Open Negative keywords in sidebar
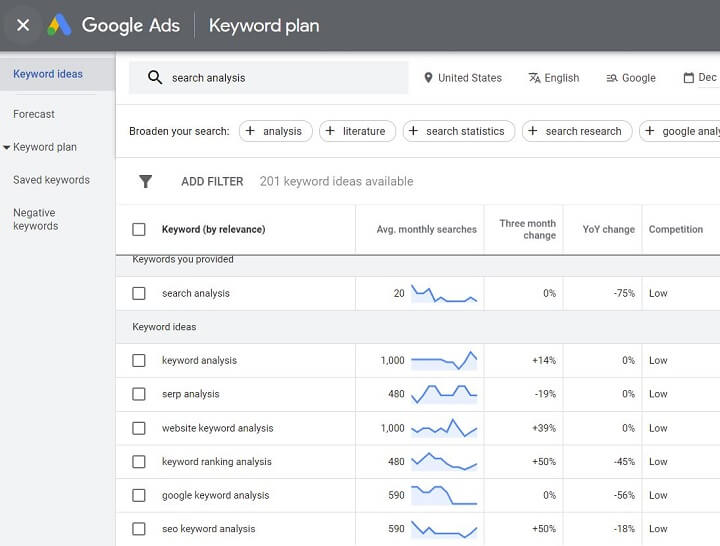 coord(36,219)
